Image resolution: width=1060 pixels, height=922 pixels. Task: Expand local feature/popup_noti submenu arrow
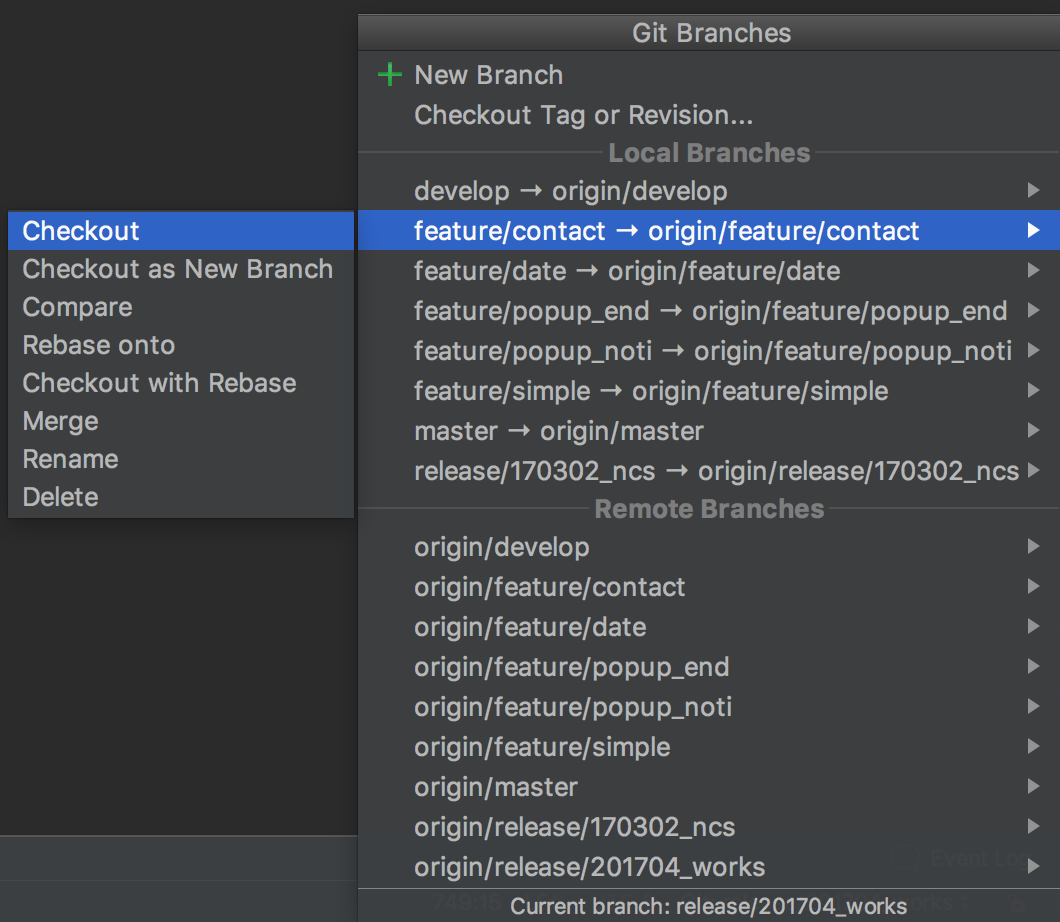[x=1033, y=350]
